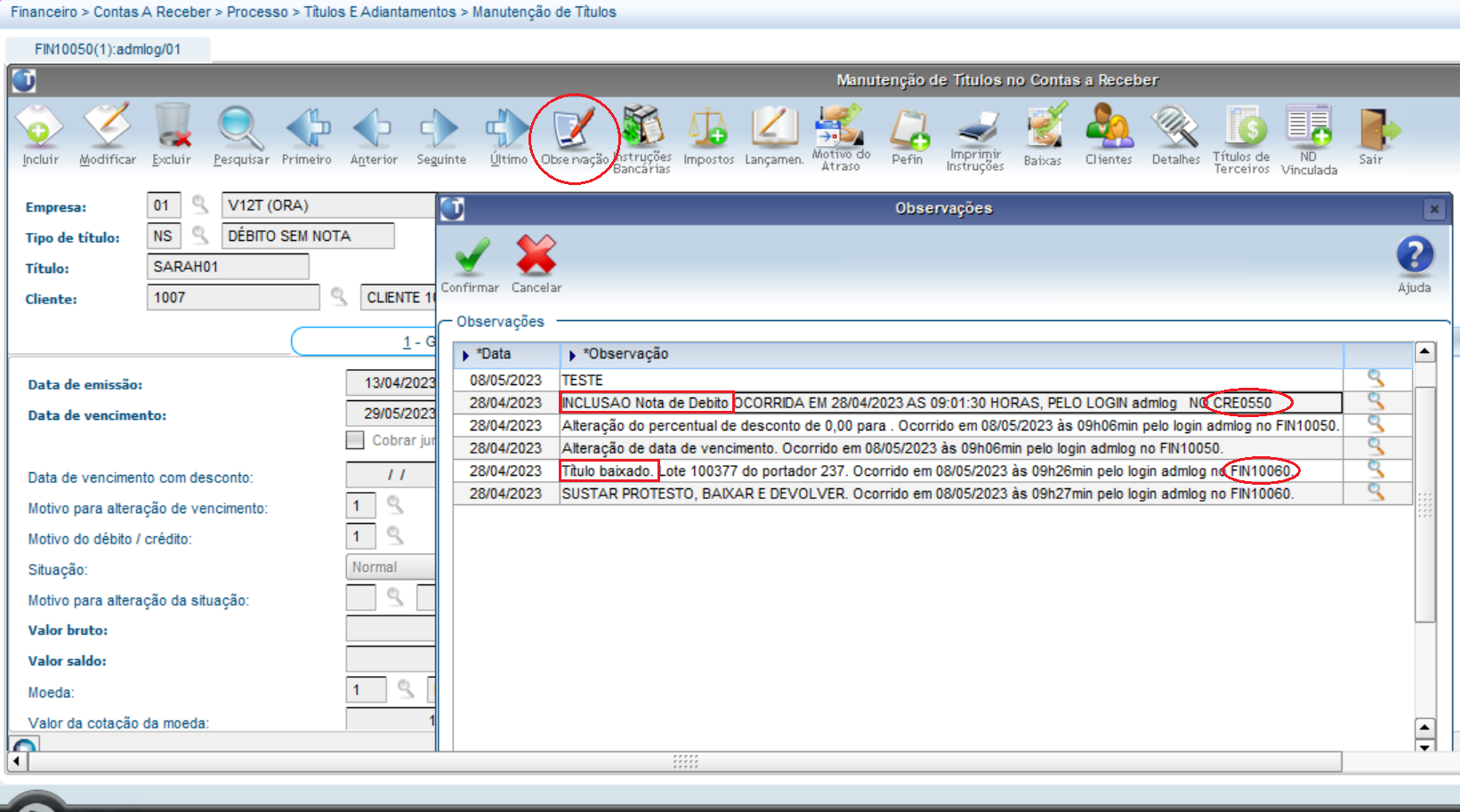Open Motivo do Atraso icon
Screen dimensions: 1460x812
[x=841, y=136]
